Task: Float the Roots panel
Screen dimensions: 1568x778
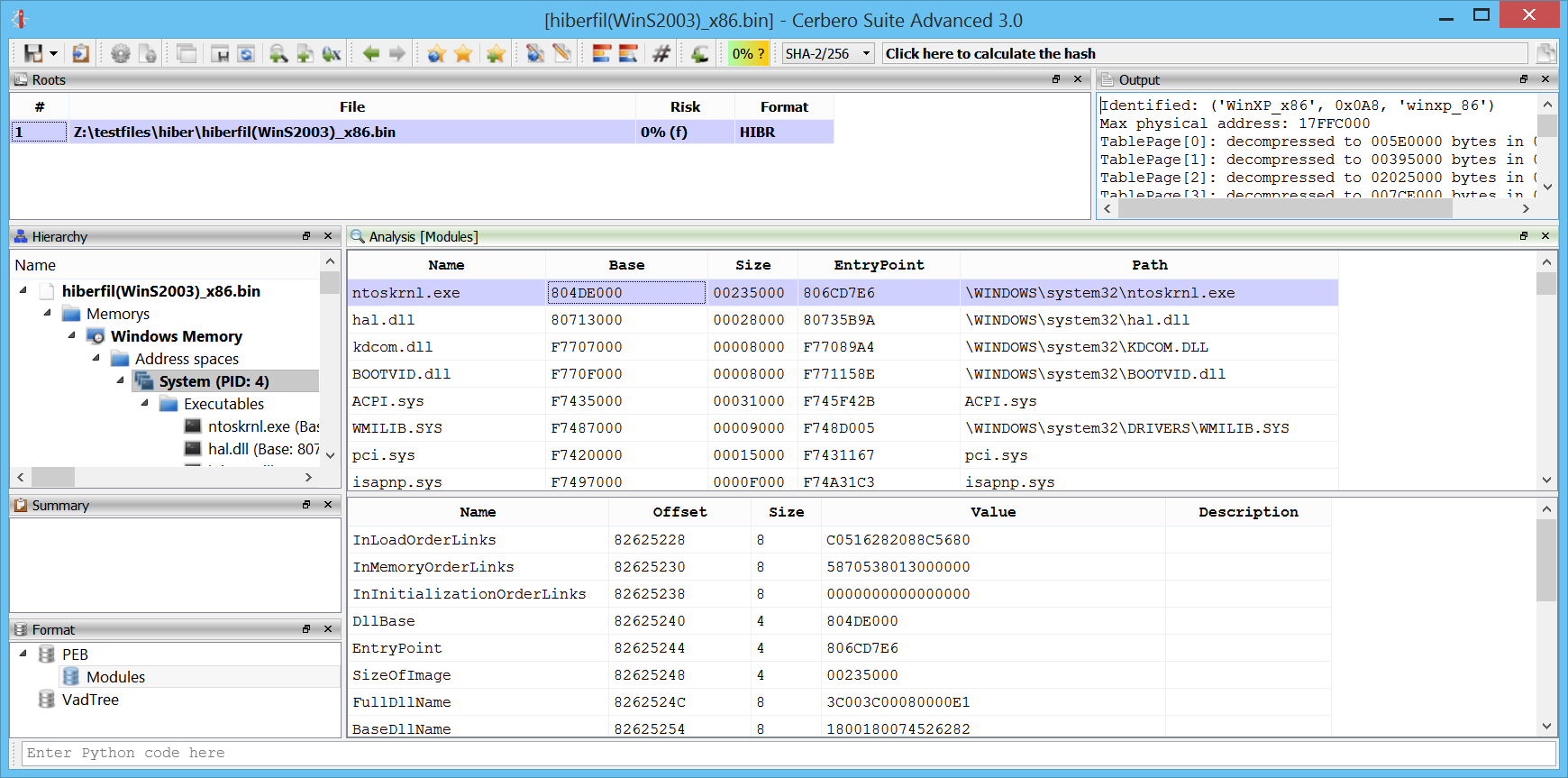Action: click(x=1056, y=79)
